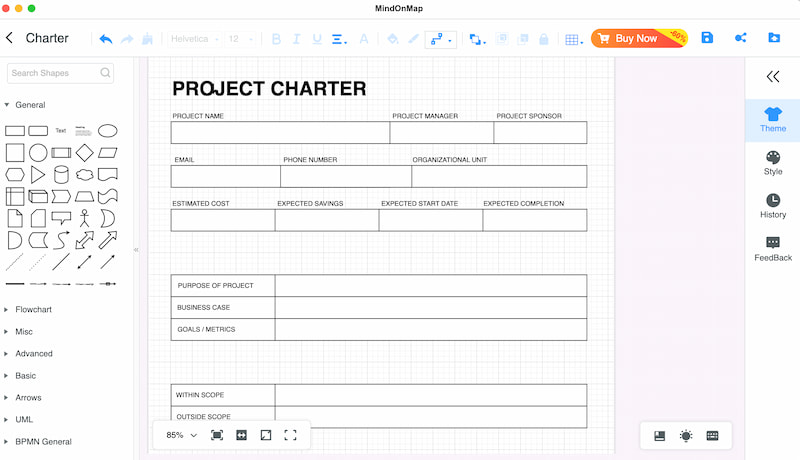This screenshot has height=460, width=800.
Task: Select the diamond shape
Action: pos(85,152)
